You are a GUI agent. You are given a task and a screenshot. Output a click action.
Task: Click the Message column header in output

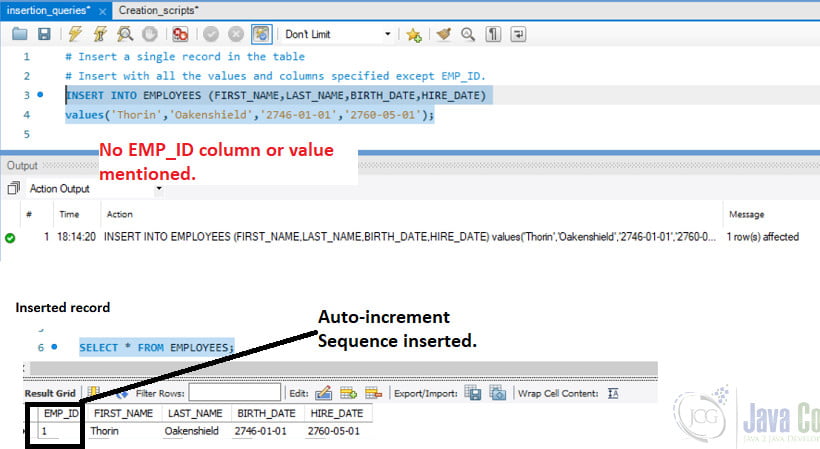[x=747, y=214]
